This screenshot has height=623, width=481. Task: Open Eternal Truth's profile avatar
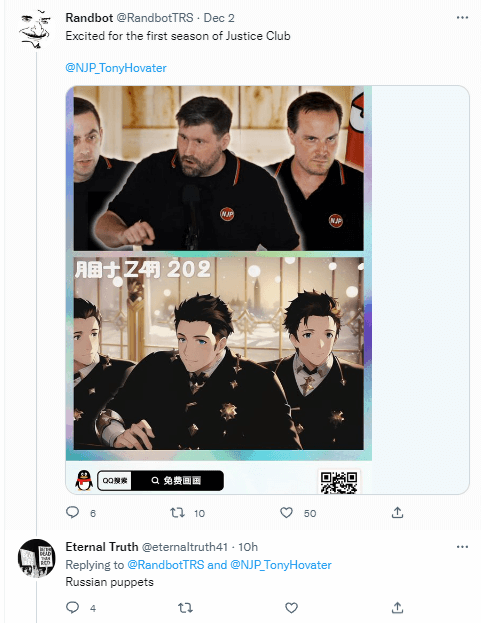[36, 557]
